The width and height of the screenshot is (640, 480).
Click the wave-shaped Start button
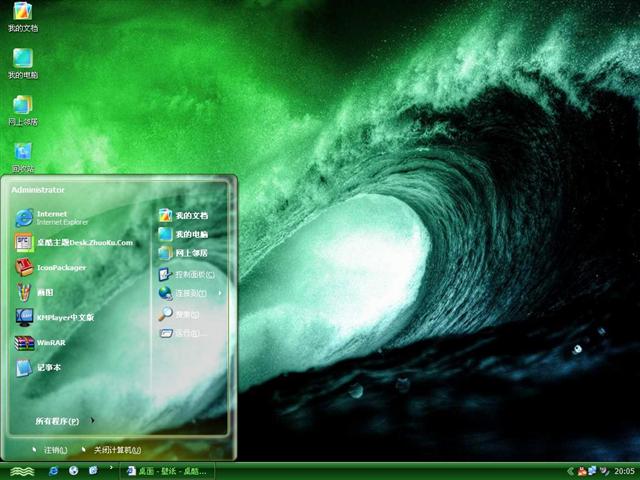(21, 471)
